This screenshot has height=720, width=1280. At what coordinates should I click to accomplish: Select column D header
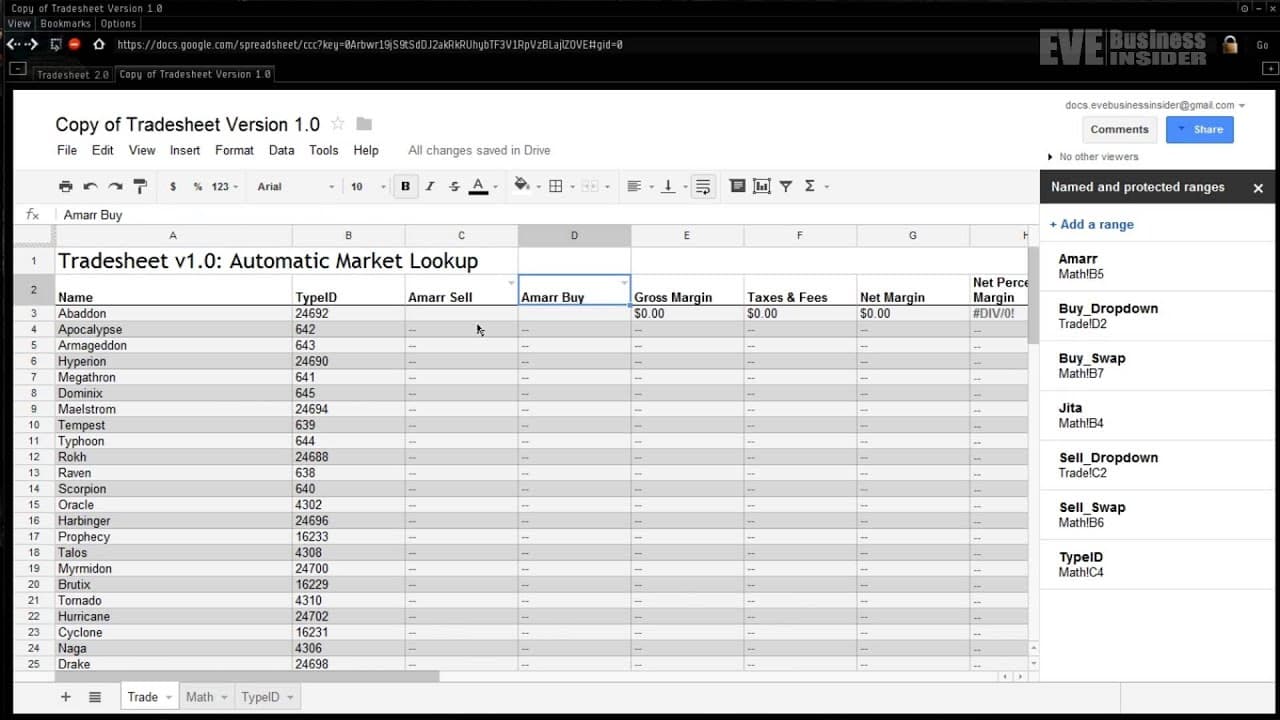click(x=574, y=235)
